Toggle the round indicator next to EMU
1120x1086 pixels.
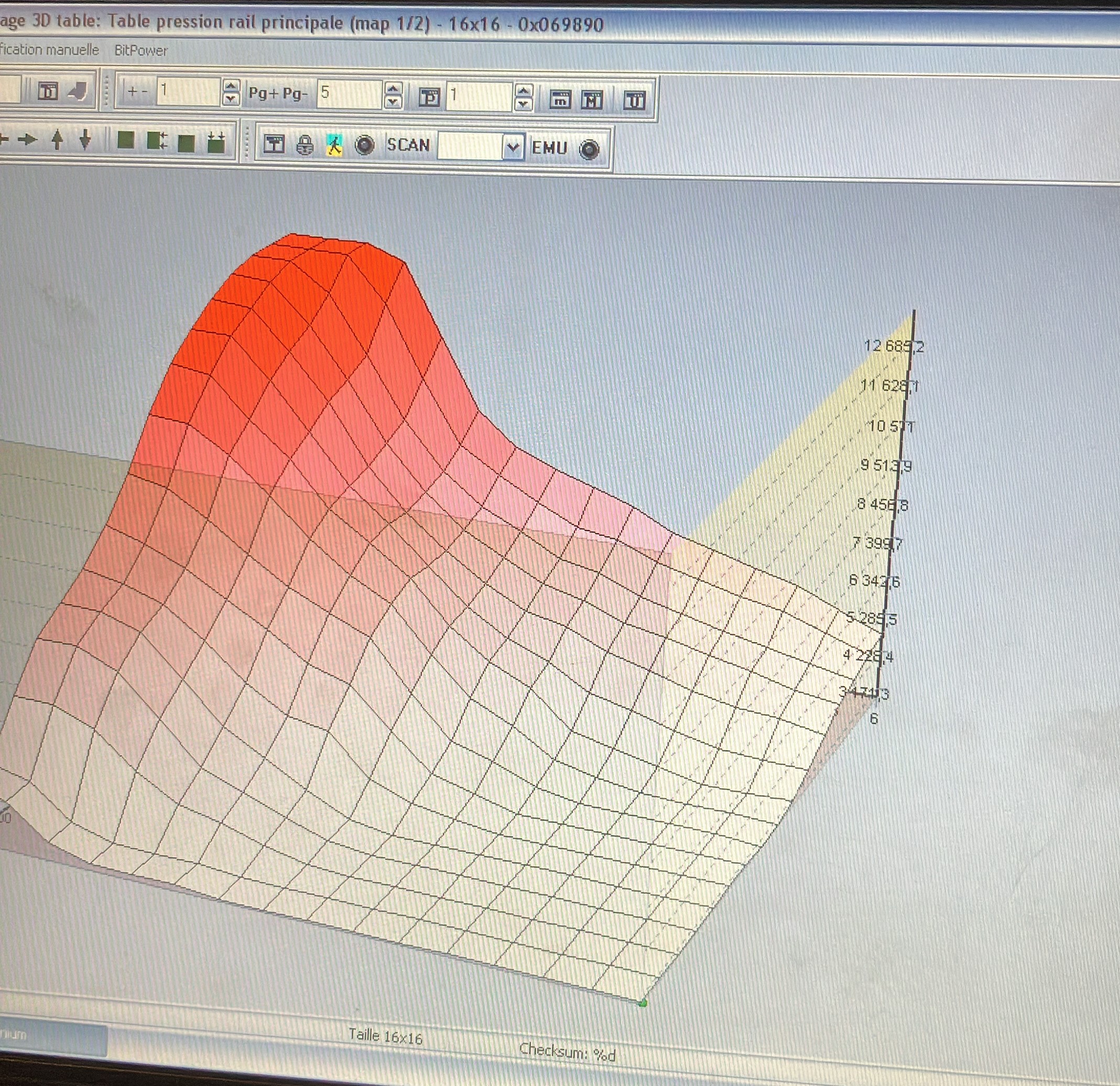589,150
